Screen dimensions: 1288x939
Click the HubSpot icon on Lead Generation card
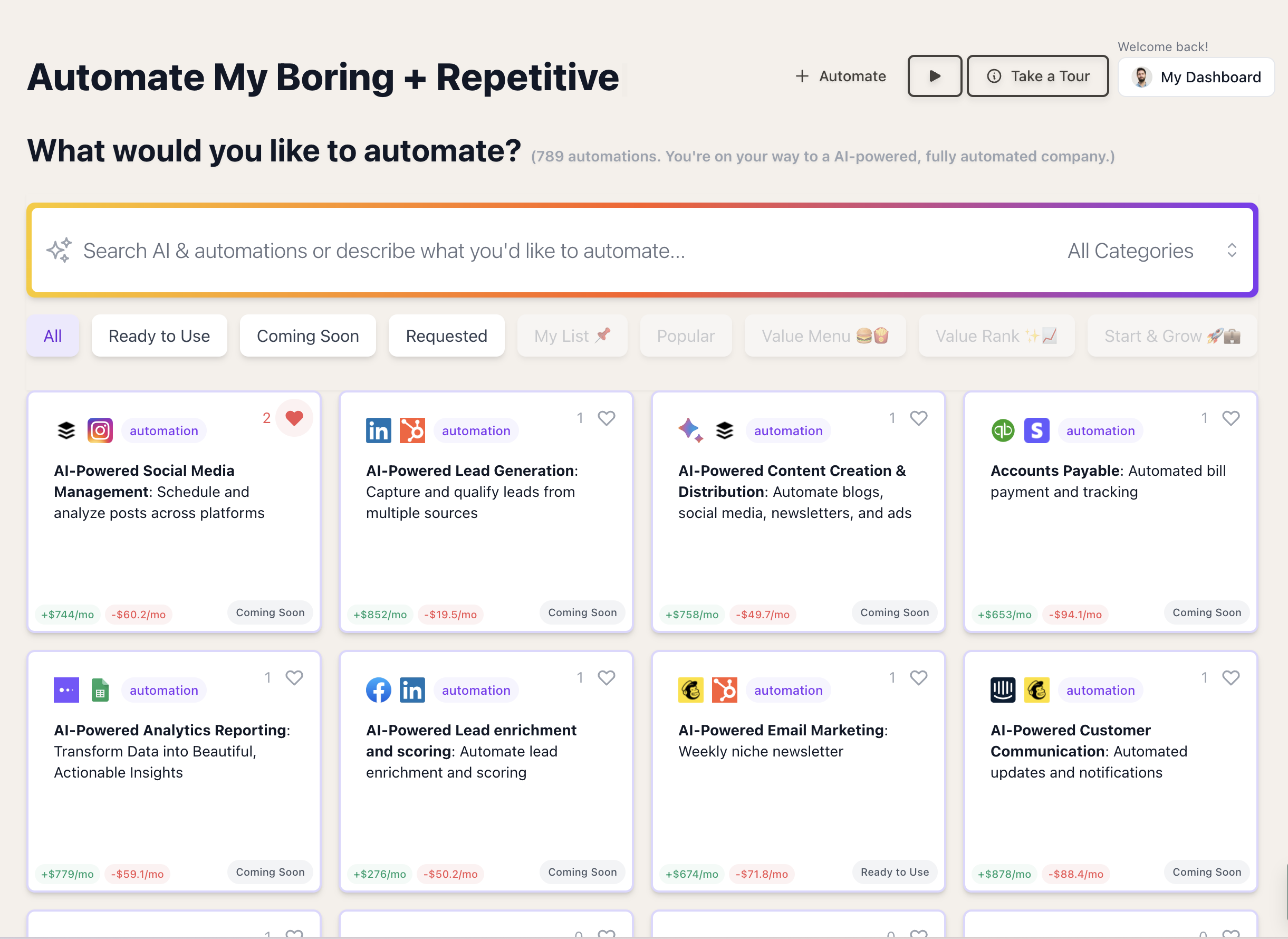(x=412, y=430)
